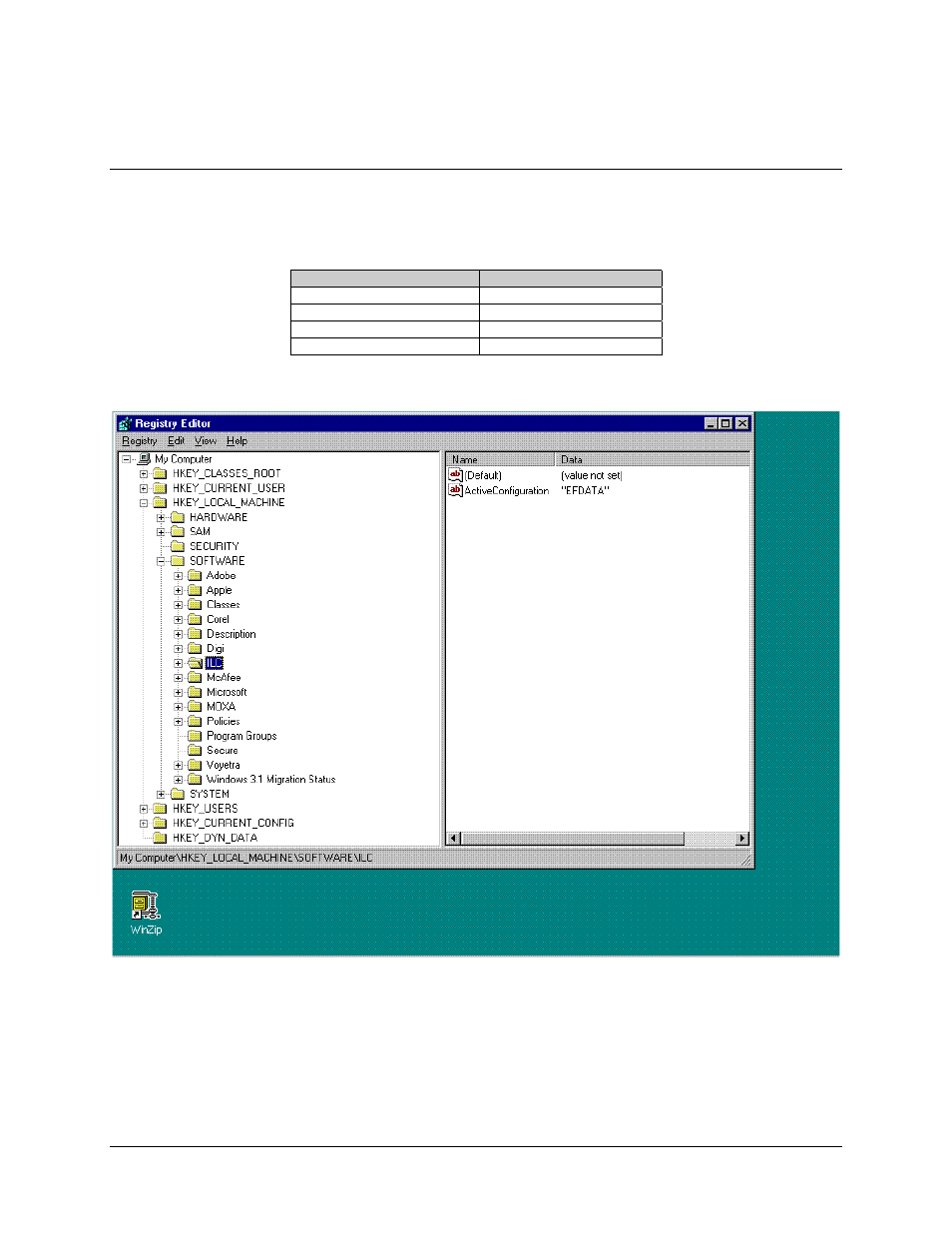Click the right pane's right scroll arrow
Image resolution: width=952 pixels, height=1233 pixels.
click(741, 839)
